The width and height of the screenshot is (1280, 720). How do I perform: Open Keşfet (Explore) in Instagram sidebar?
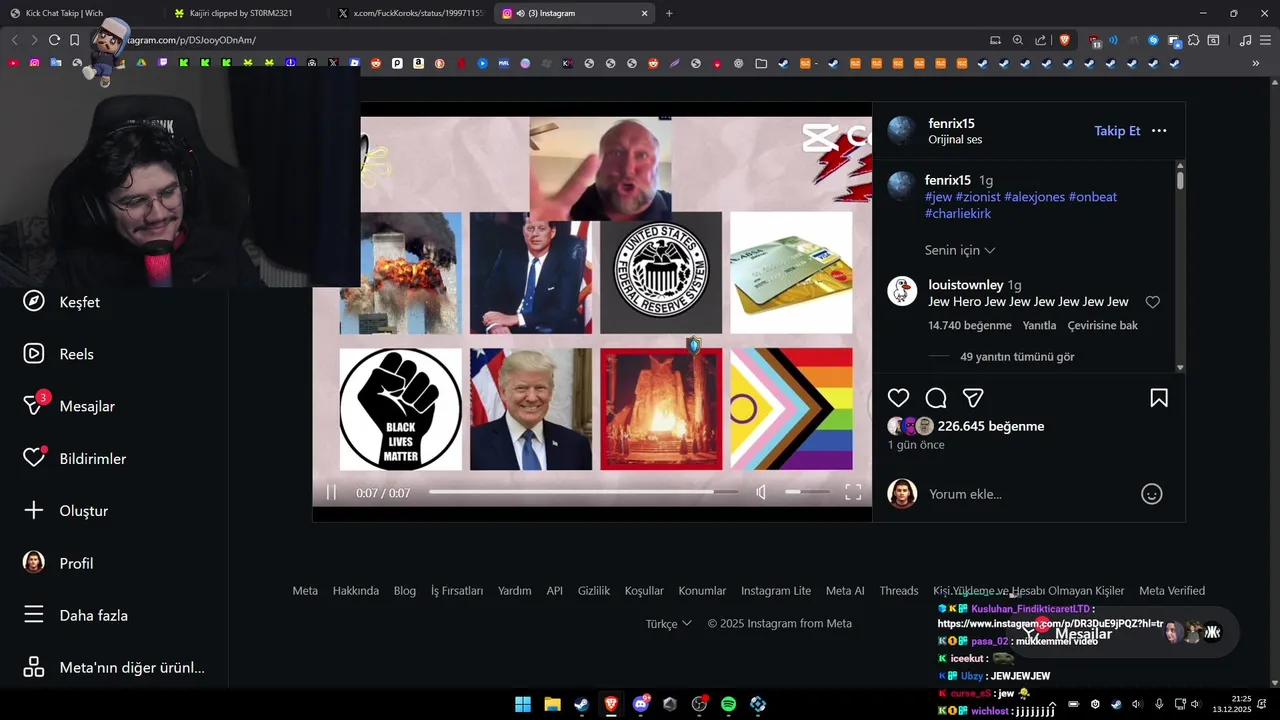(62, 302)
